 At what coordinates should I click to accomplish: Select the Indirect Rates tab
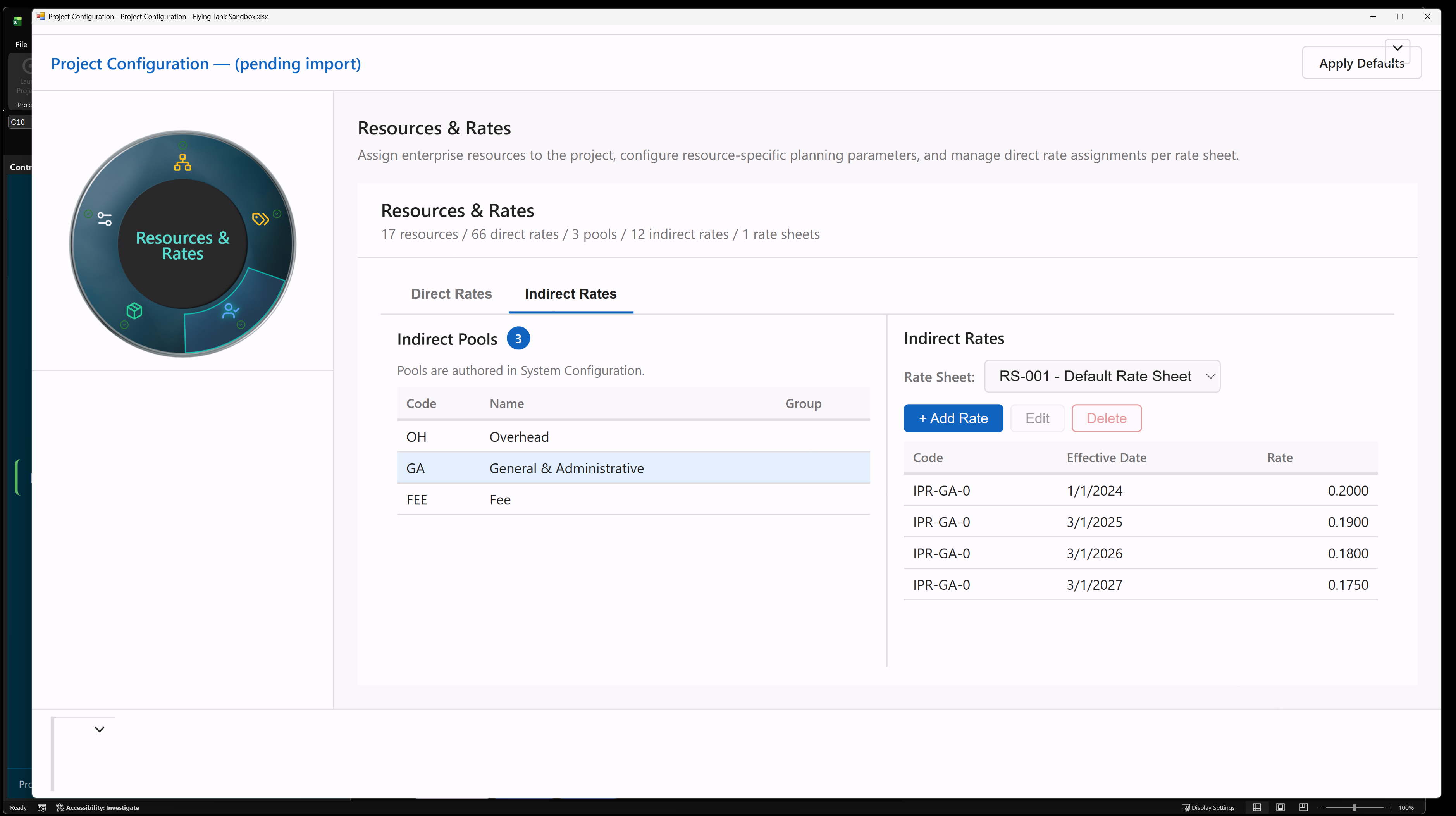[x=570, y=294]
